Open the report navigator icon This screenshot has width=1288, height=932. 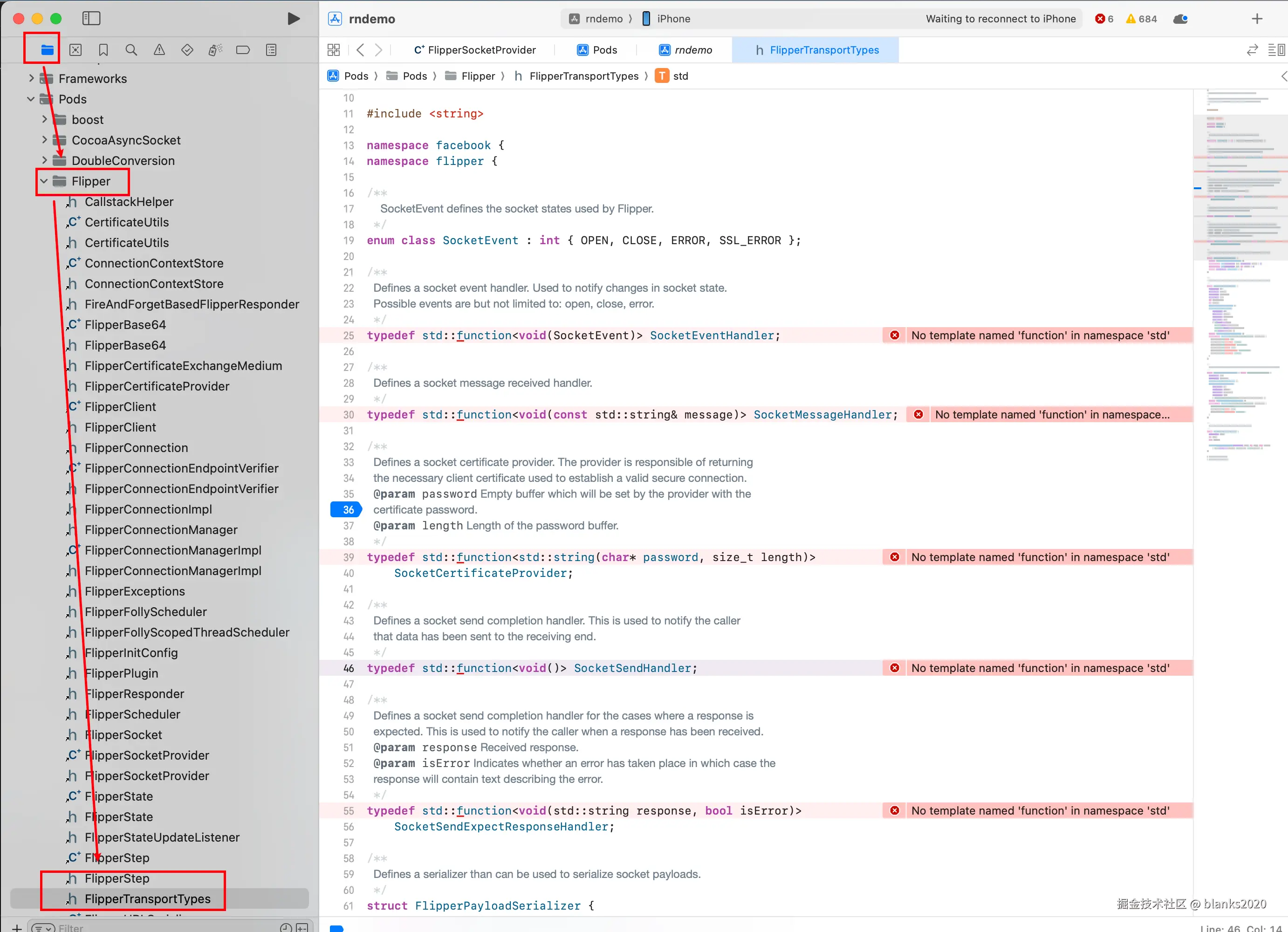click(272, 50)
